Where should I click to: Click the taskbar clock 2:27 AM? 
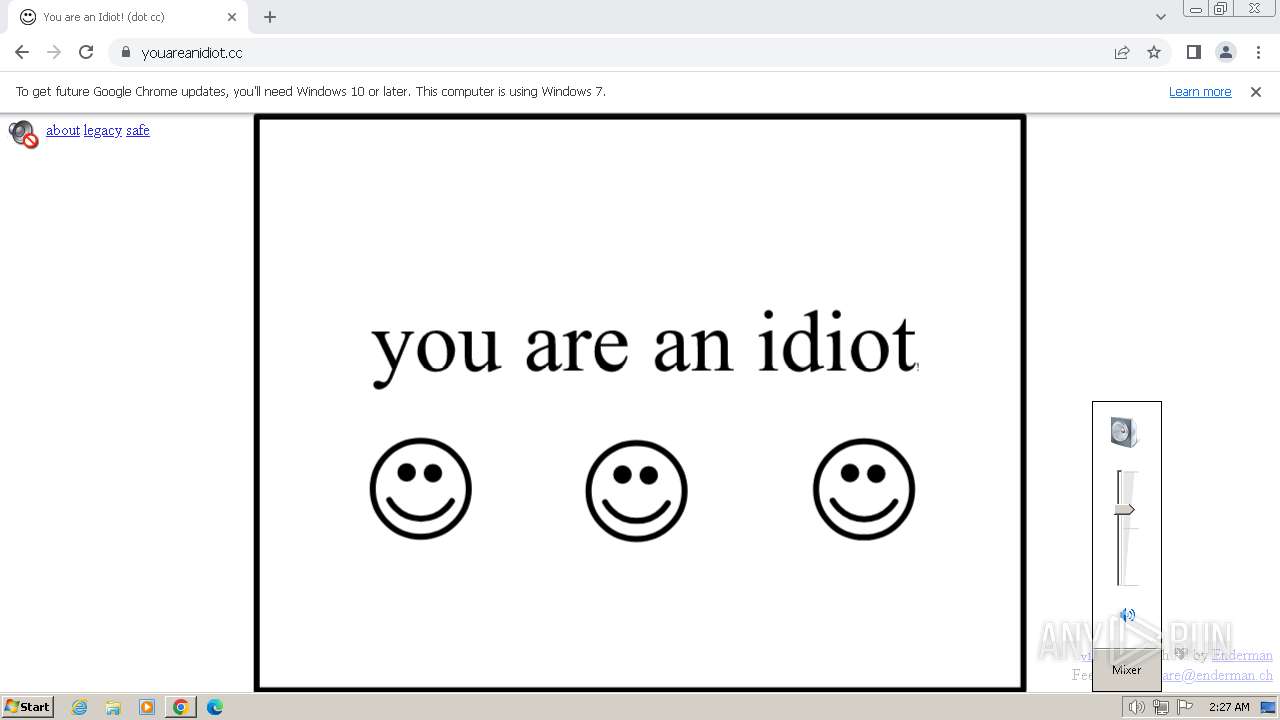[1229, 707]
